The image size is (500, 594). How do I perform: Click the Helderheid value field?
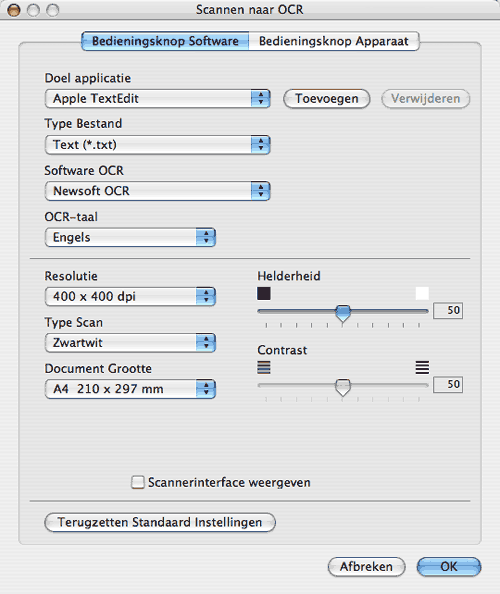point(448,310)
